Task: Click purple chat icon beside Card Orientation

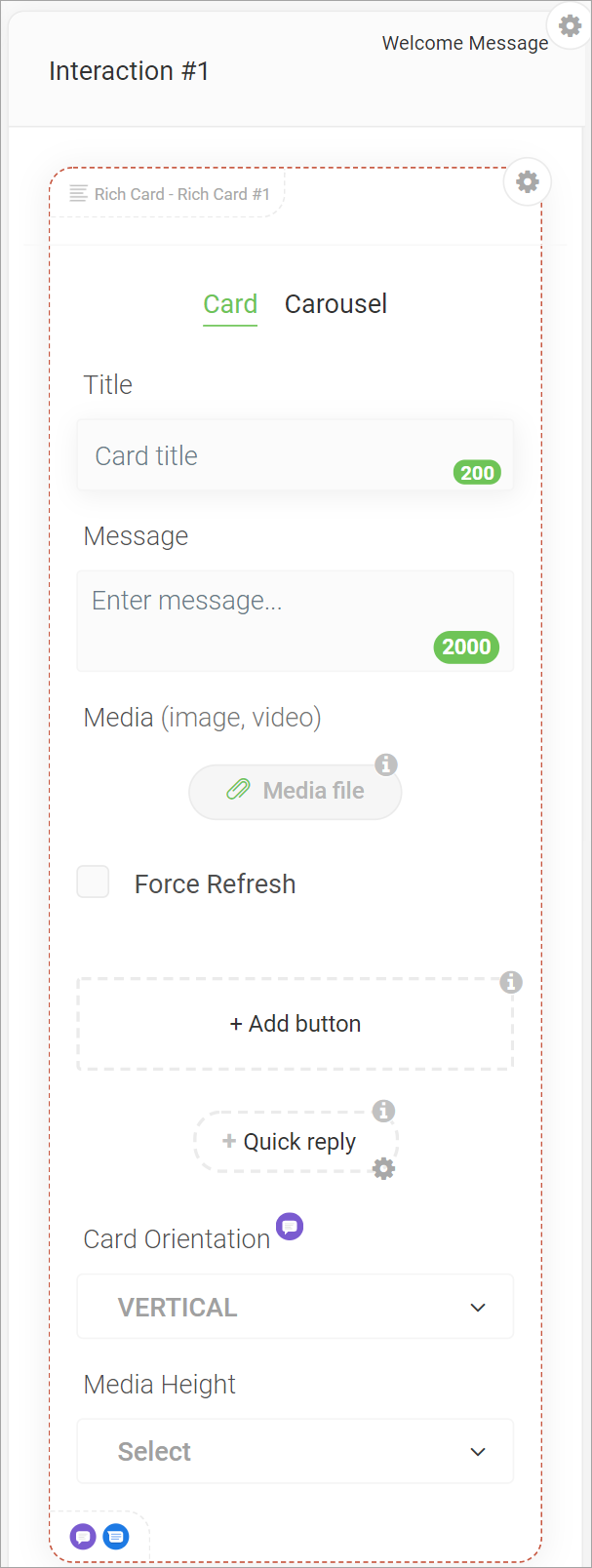Action: (x=290, y=1226)
